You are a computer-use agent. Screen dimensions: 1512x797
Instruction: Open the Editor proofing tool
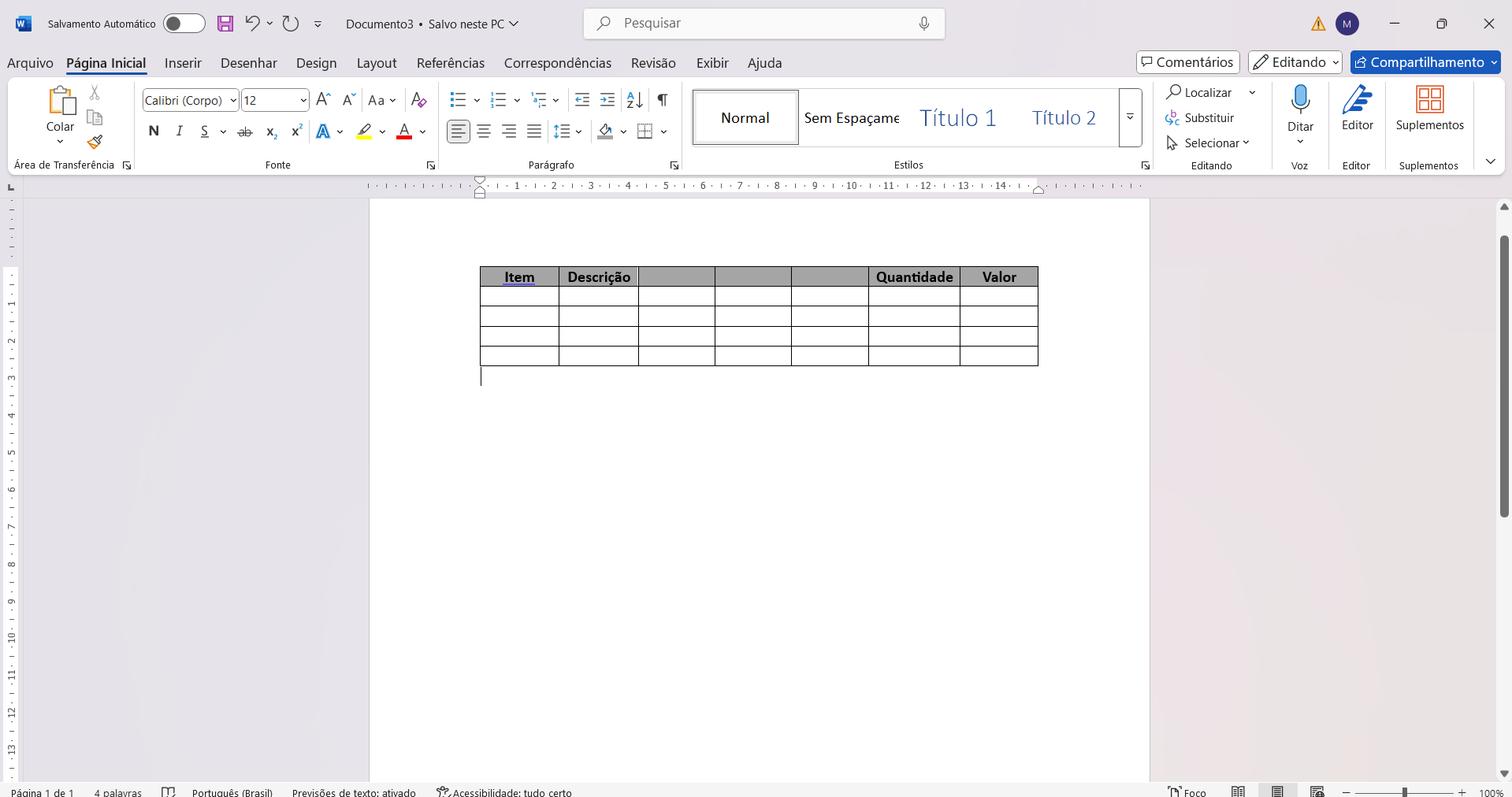click(x=1358, y=109)
